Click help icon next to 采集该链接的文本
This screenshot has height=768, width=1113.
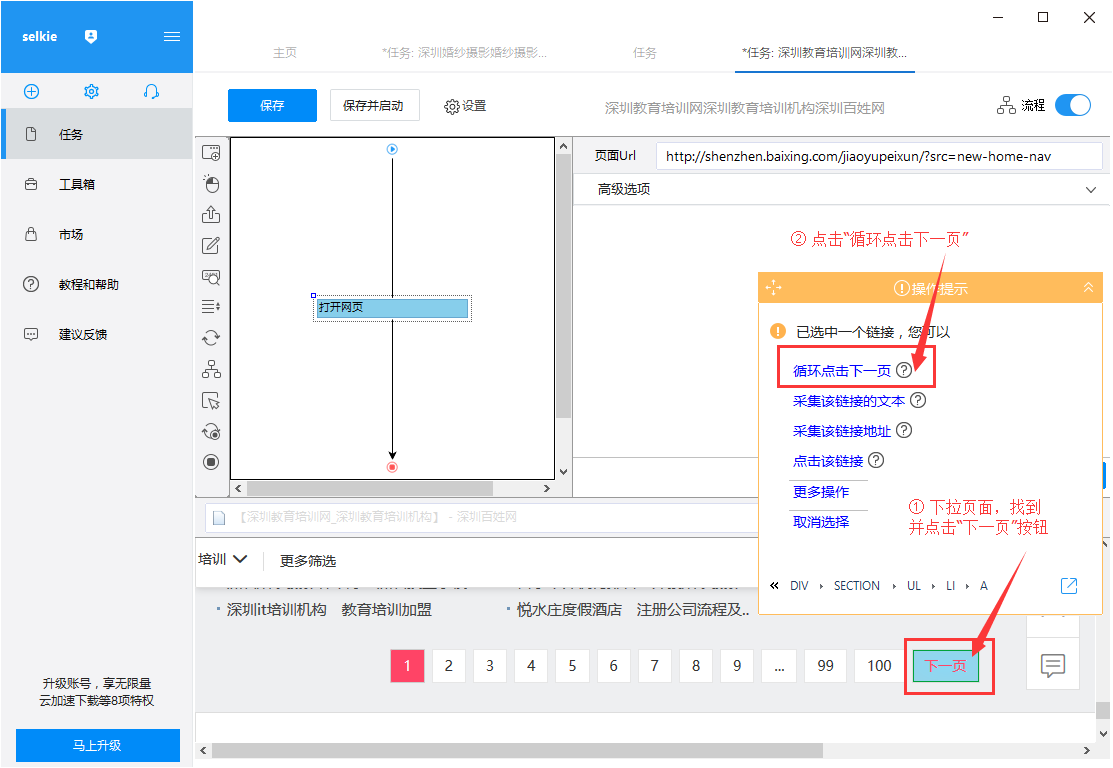(x=918, y=400)
